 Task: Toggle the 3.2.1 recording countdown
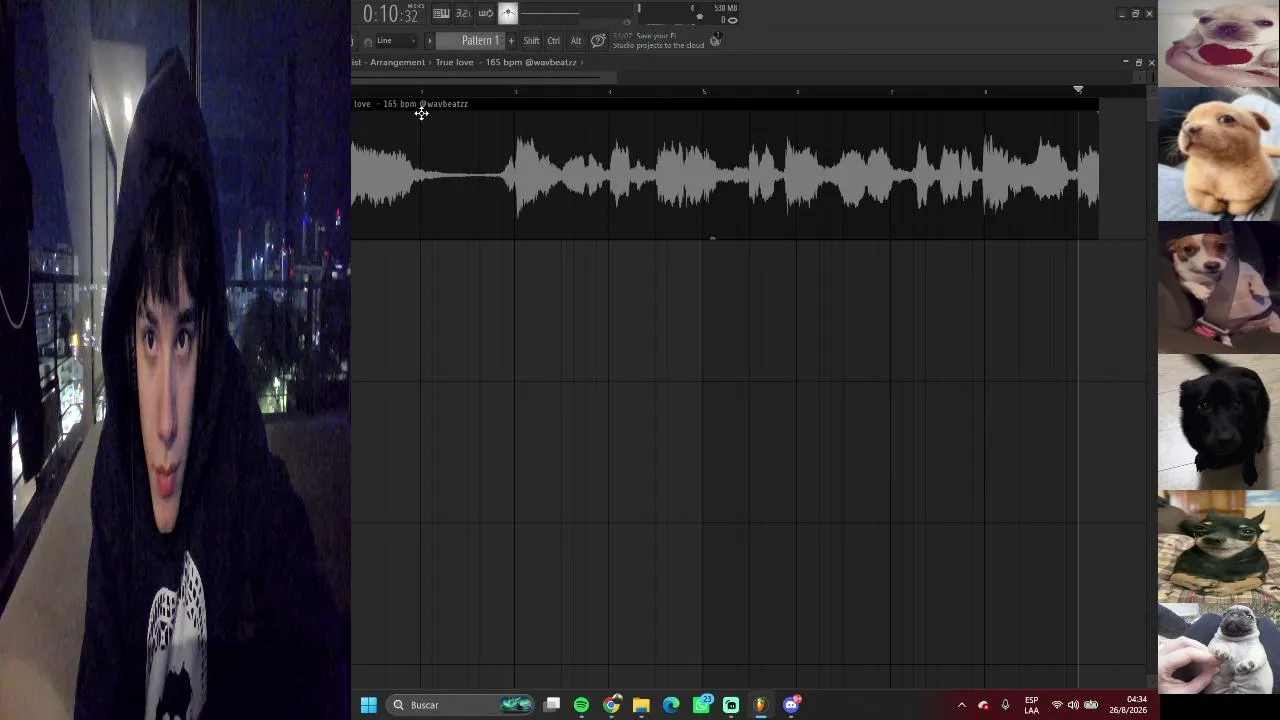pos(463,13)
